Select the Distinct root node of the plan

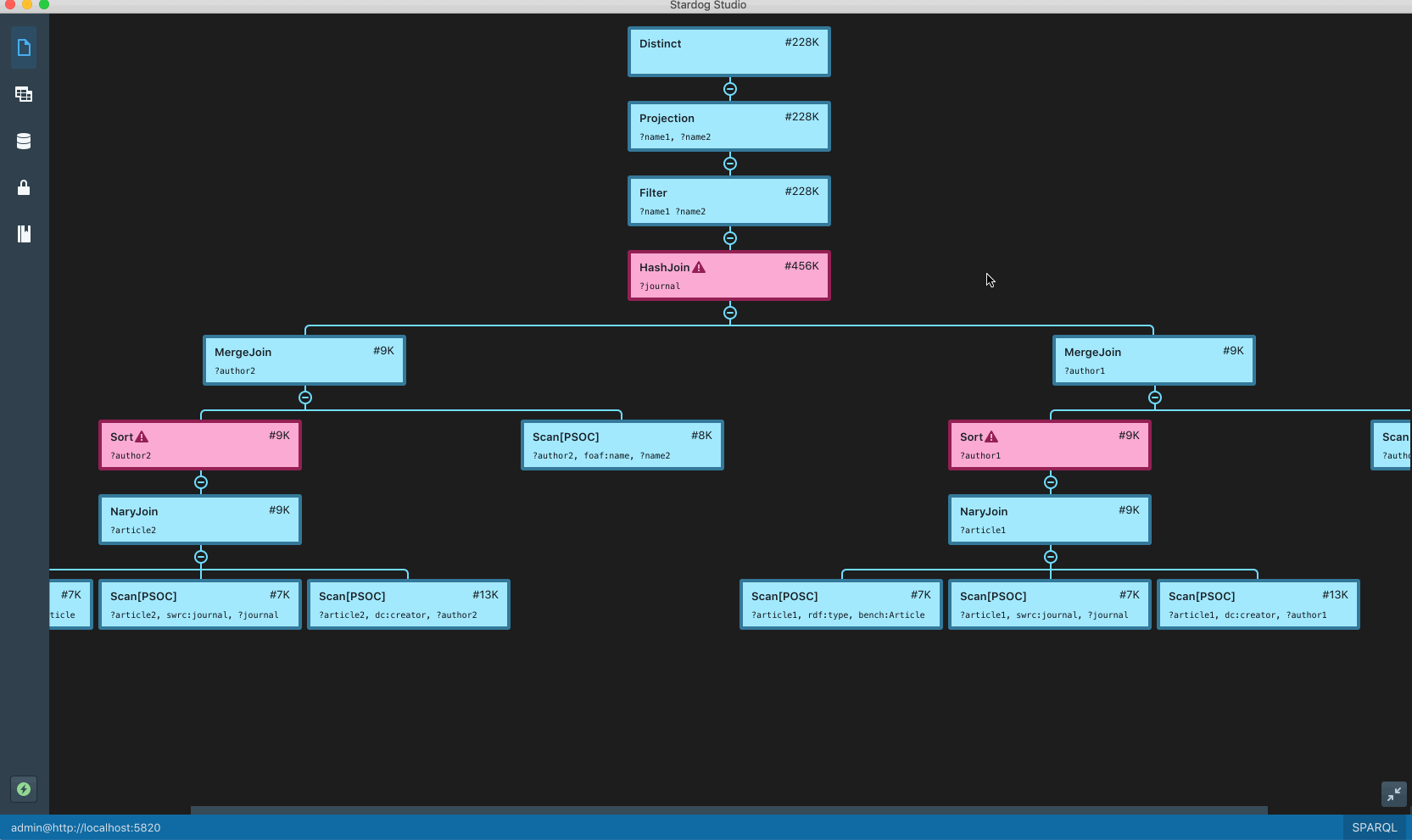coord(728,51)
